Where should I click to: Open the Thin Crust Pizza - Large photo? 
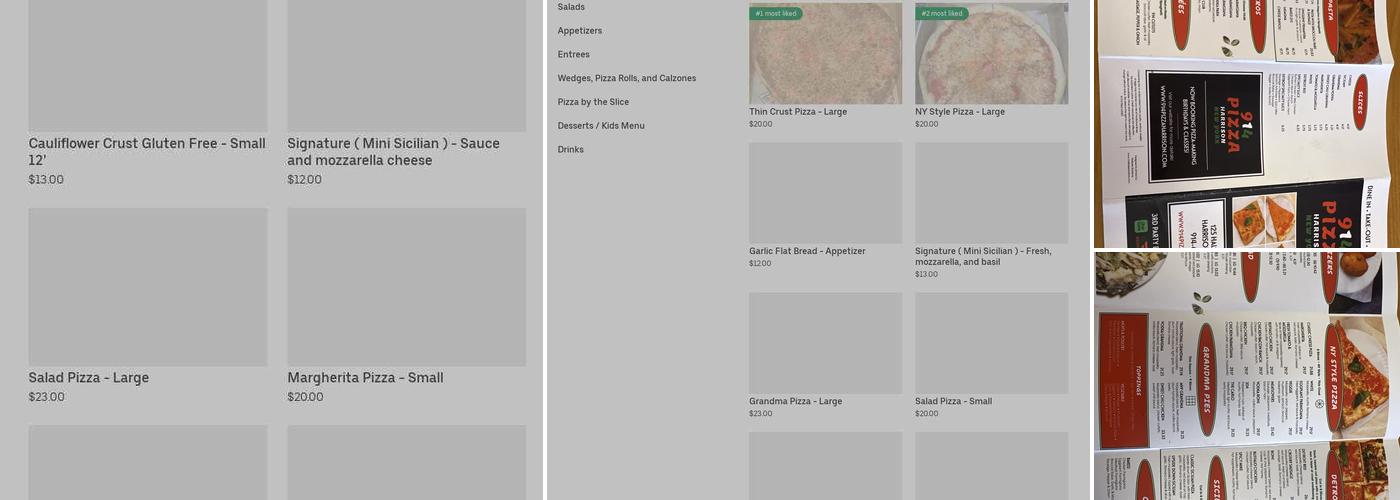coord(825,53)
